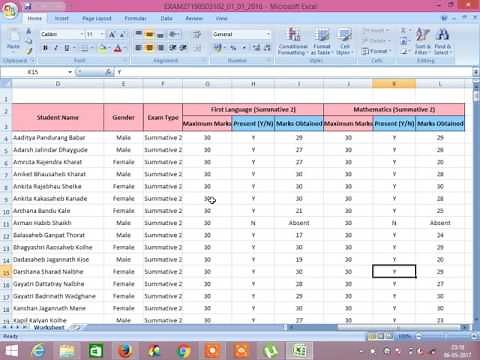Image resolution: width=480 pixels, height=360 pixels.
Task: Switch to the Page Layout tab
Action: pyautogui.click(x=97, y=18)
